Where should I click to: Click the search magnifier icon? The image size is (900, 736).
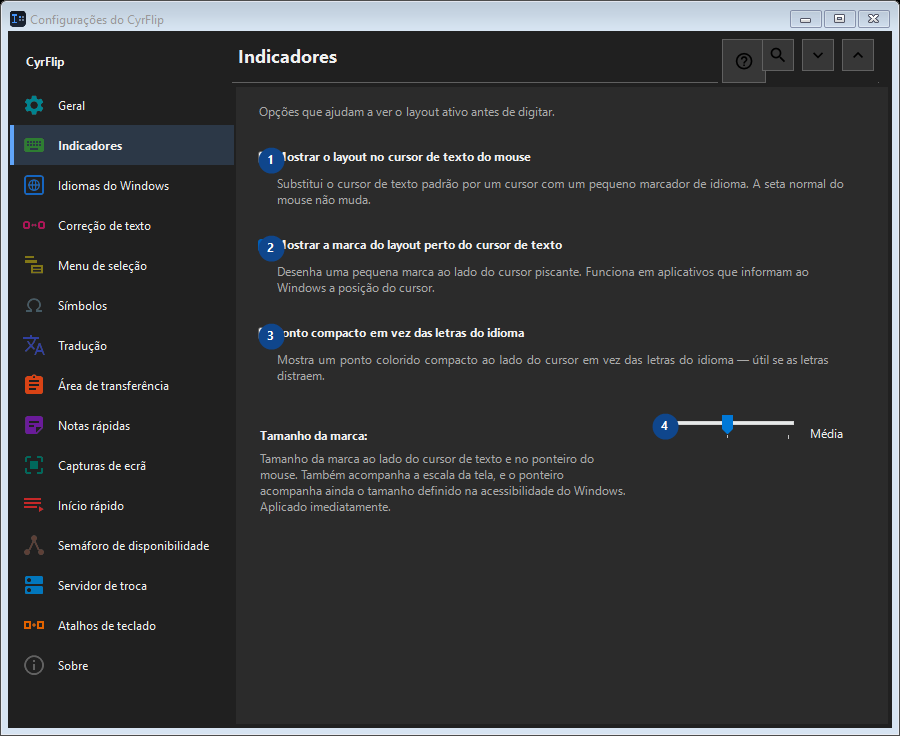[x=778, y=55]
